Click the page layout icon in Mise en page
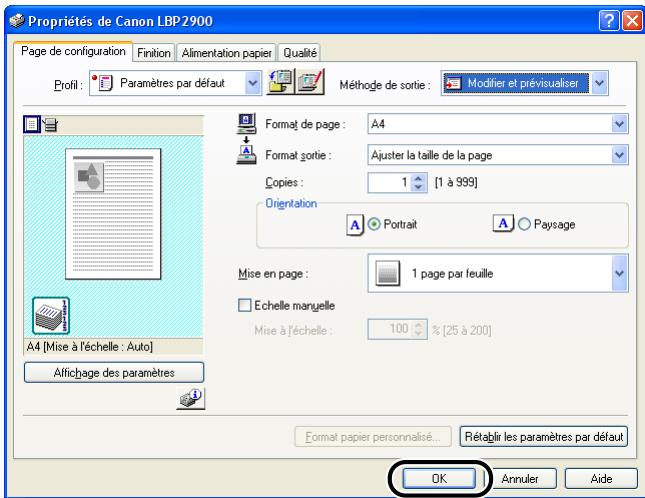 coord(387,273)
